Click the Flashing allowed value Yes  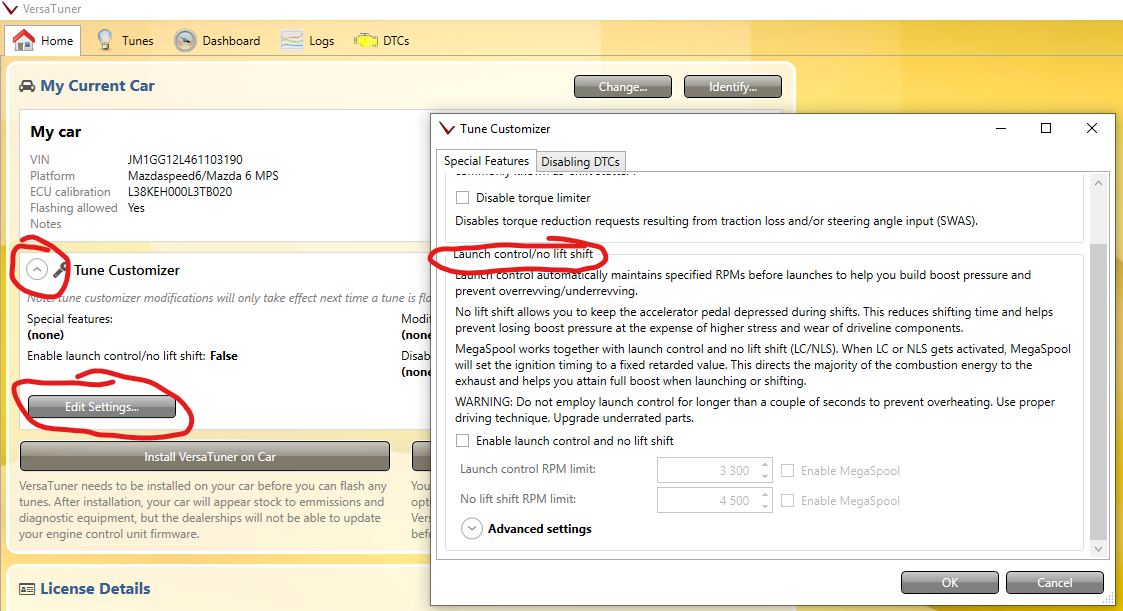(x=136, y=208)
